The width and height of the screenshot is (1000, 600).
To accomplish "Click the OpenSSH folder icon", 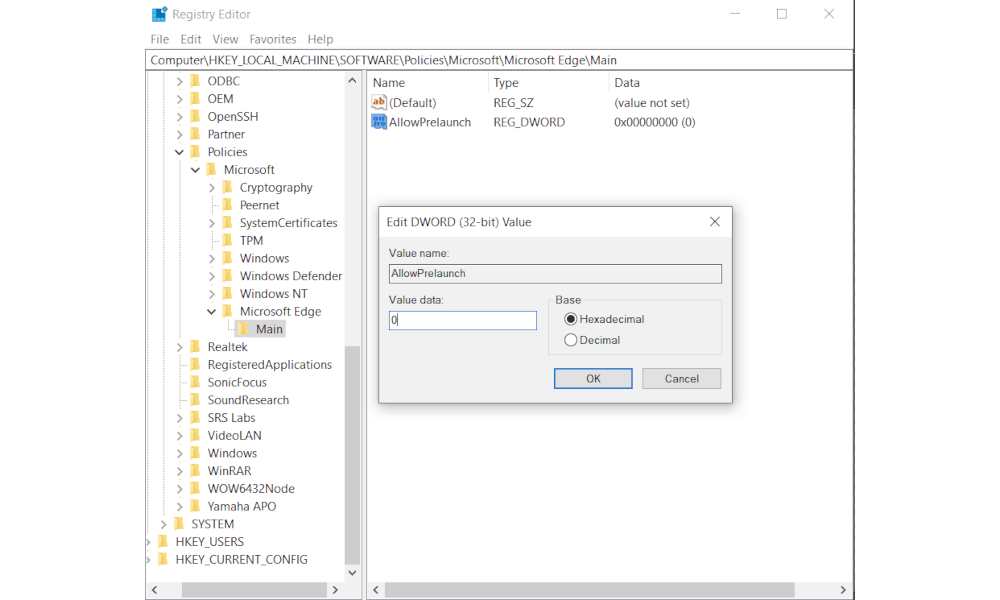I will coord(195,117).
